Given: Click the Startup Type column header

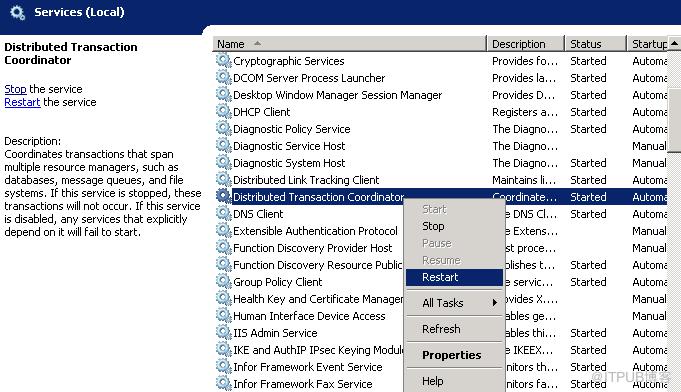Looking at the screenshot, I should [x=647, y=44].
